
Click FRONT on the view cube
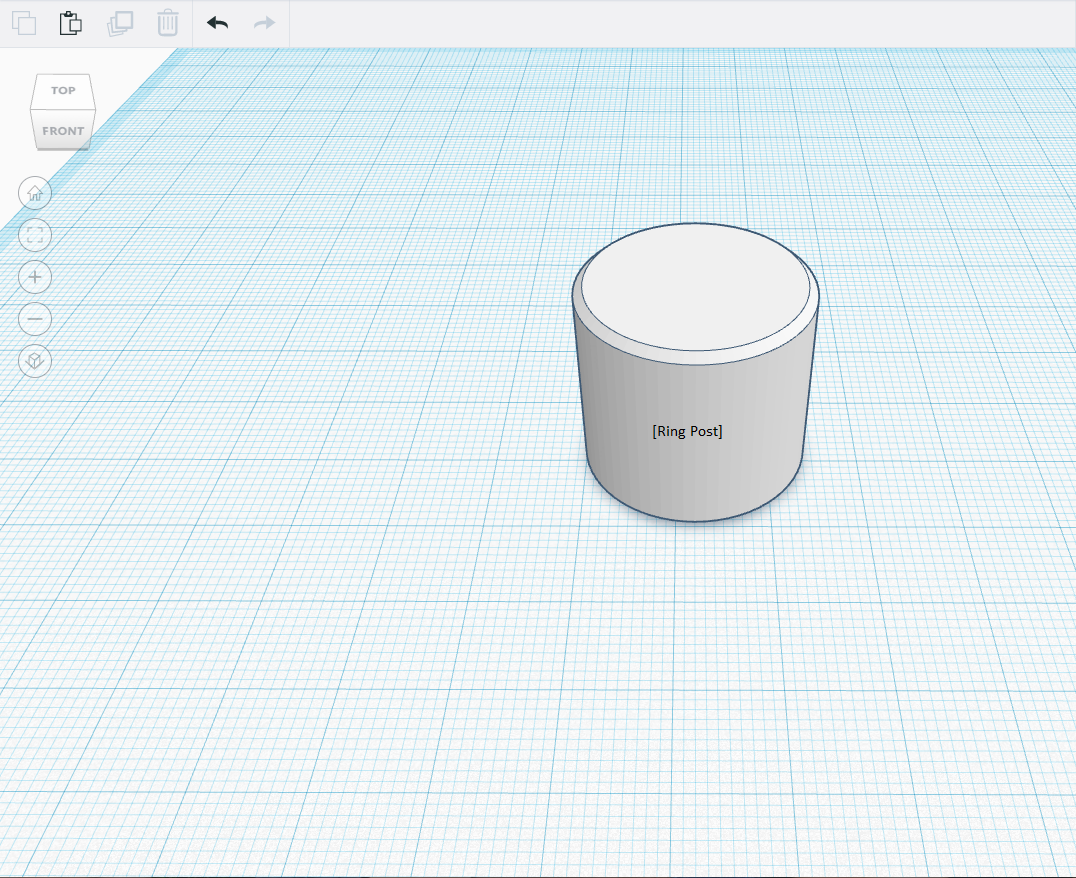(62, 130)
